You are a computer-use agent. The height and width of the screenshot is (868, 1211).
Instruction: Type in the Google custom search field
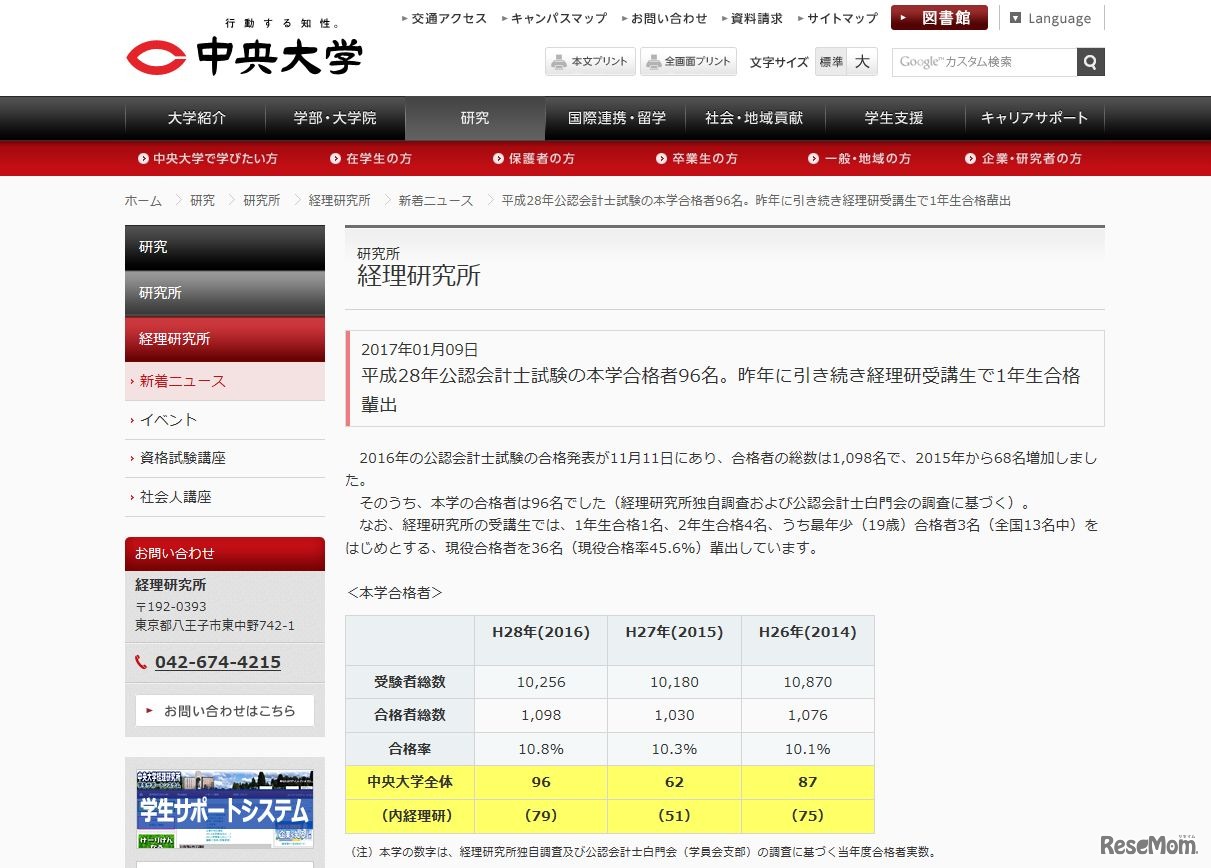[x=983, y=62]
